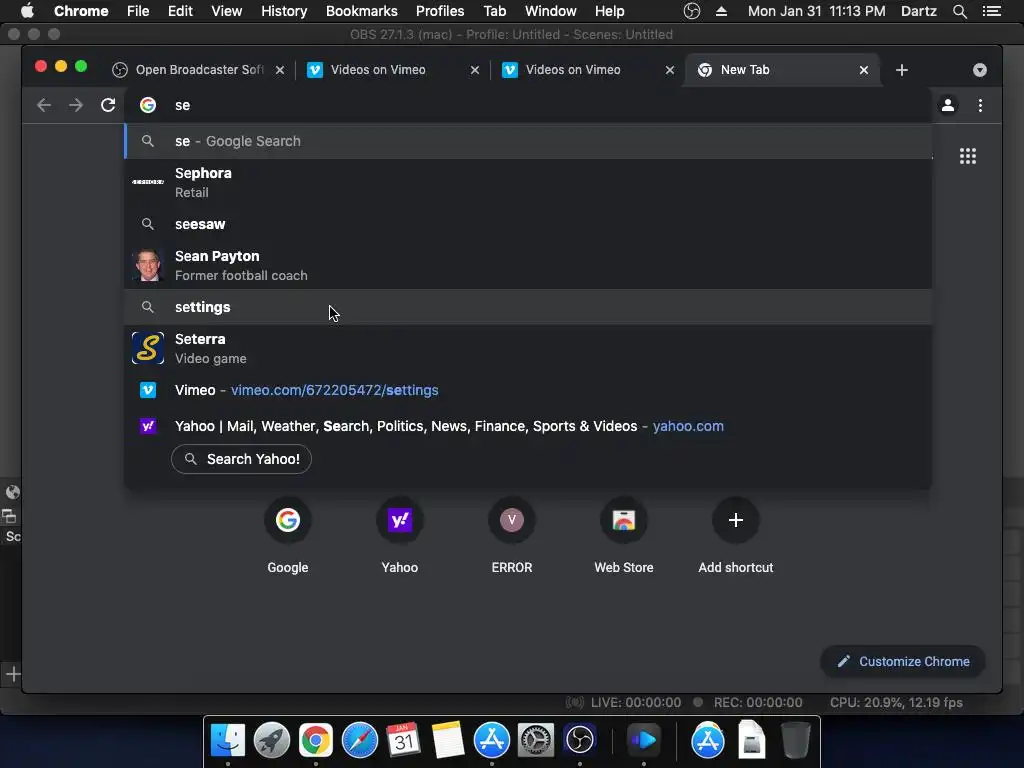Open Finder from the Dock
Viewport: 1024px width, 768px height.
click(227, 740)
